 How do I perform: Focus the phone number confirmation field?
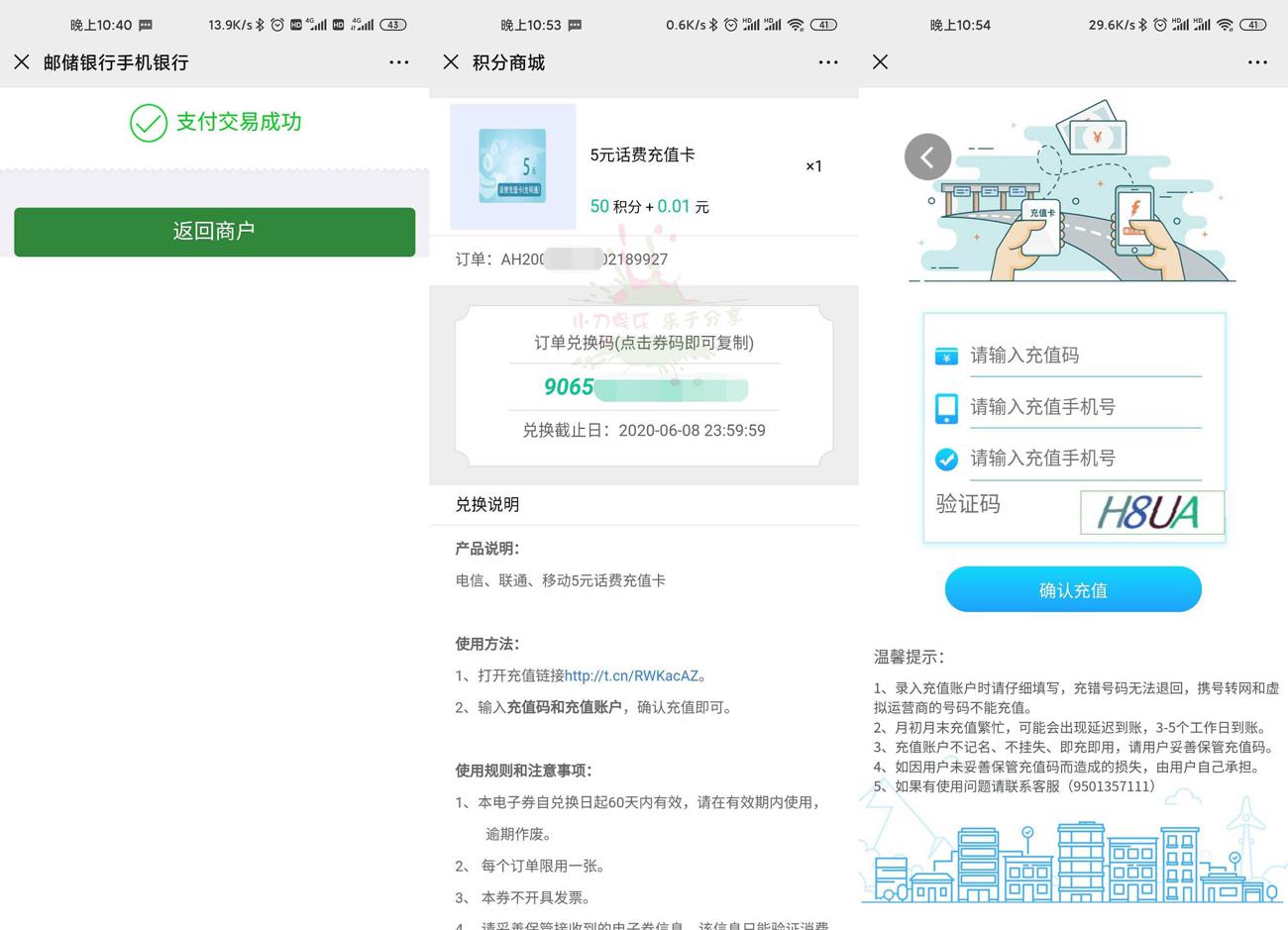click(1084, 459)
